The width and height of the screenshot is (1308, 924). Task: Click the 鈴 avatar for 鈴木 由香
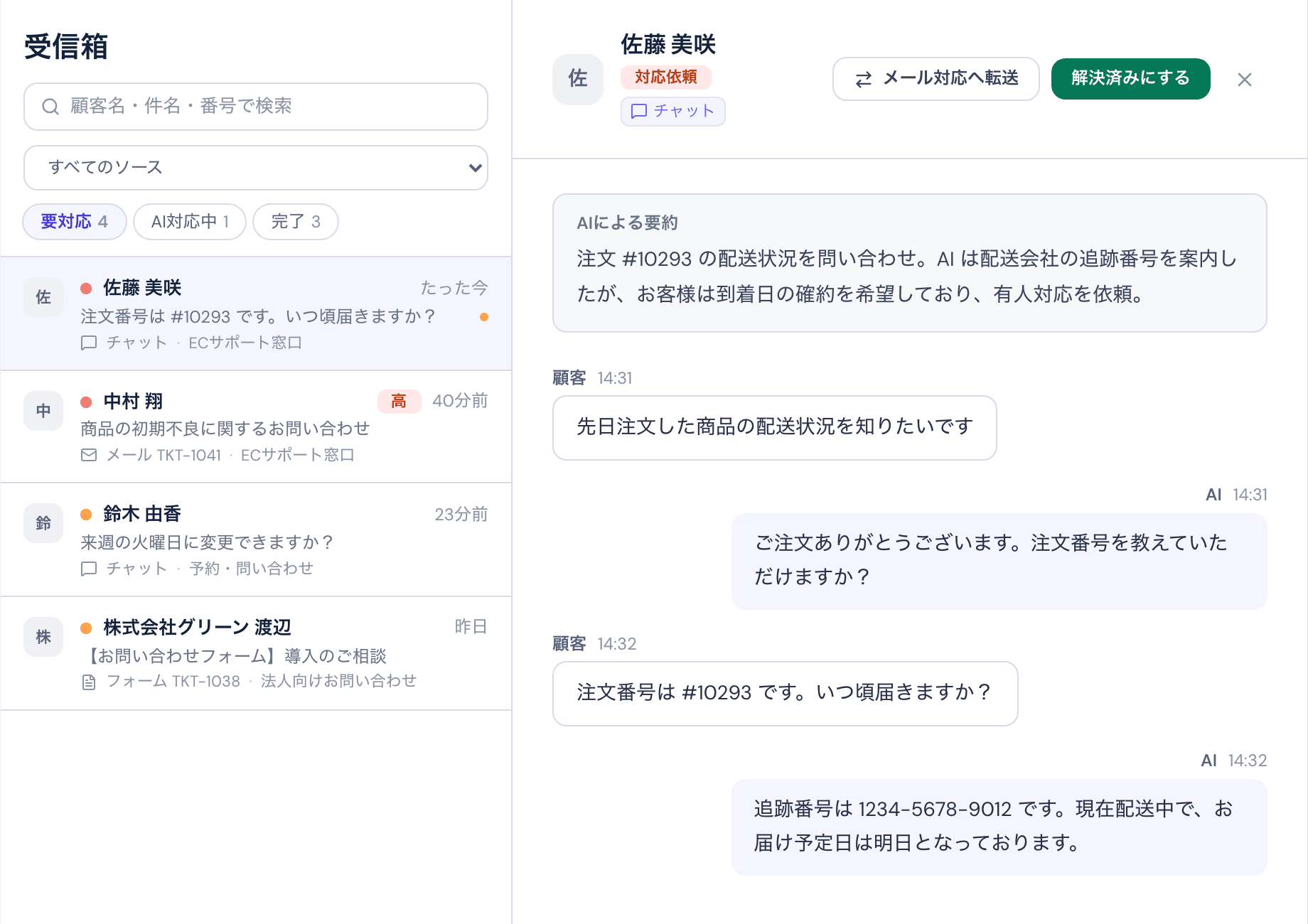tap(43, 523)
